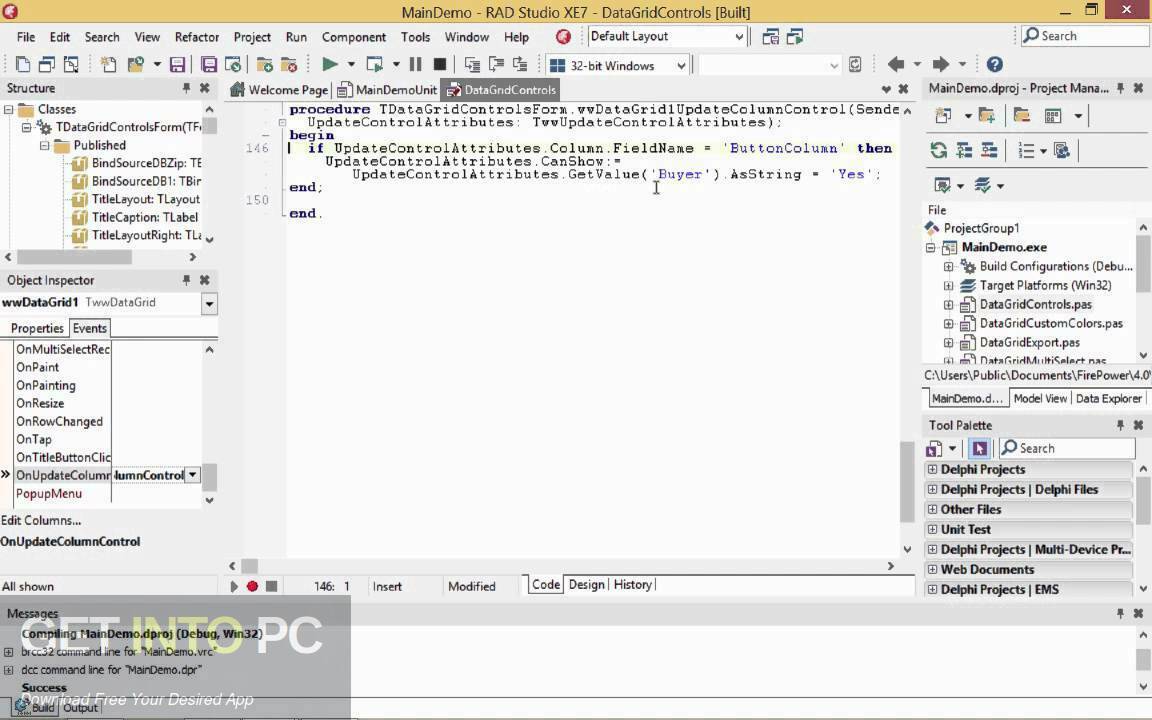Select the OnPaint event row
Screen dimensions: 1152x720
point(62,367)
